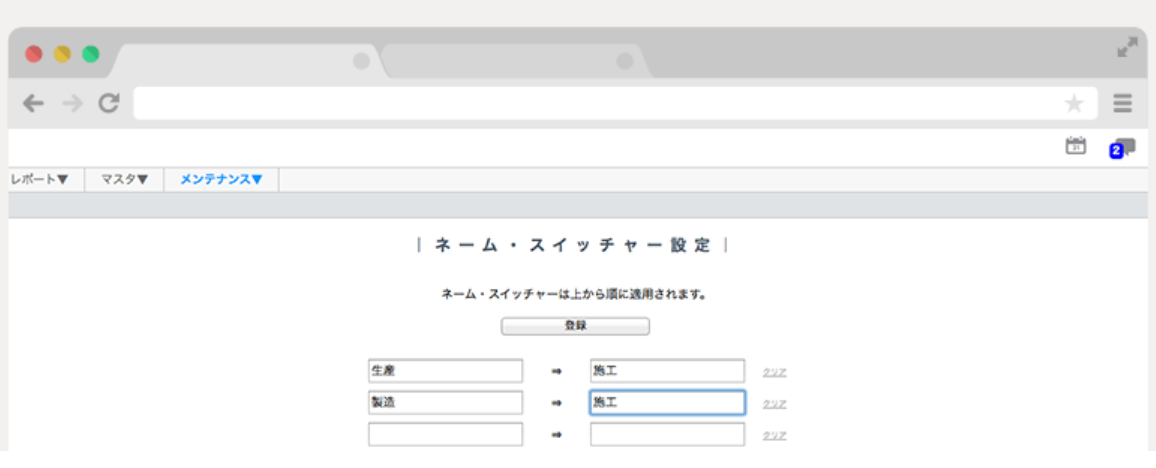
Task: Click the green maximize window button
Action: pyautogui.click(x=90, y=54)
